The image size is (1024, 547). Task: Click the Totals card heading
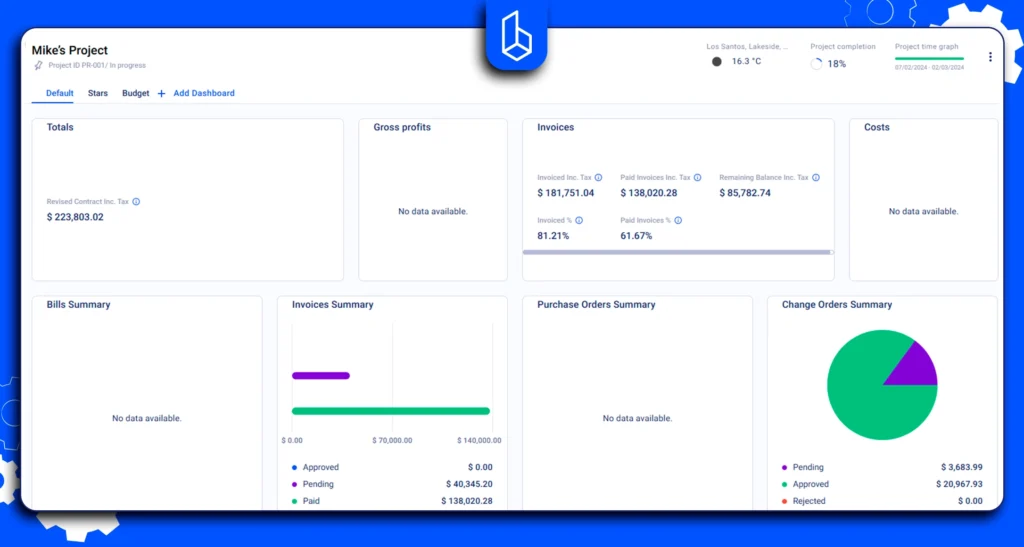pyautogui.click(x=60, y=127)
